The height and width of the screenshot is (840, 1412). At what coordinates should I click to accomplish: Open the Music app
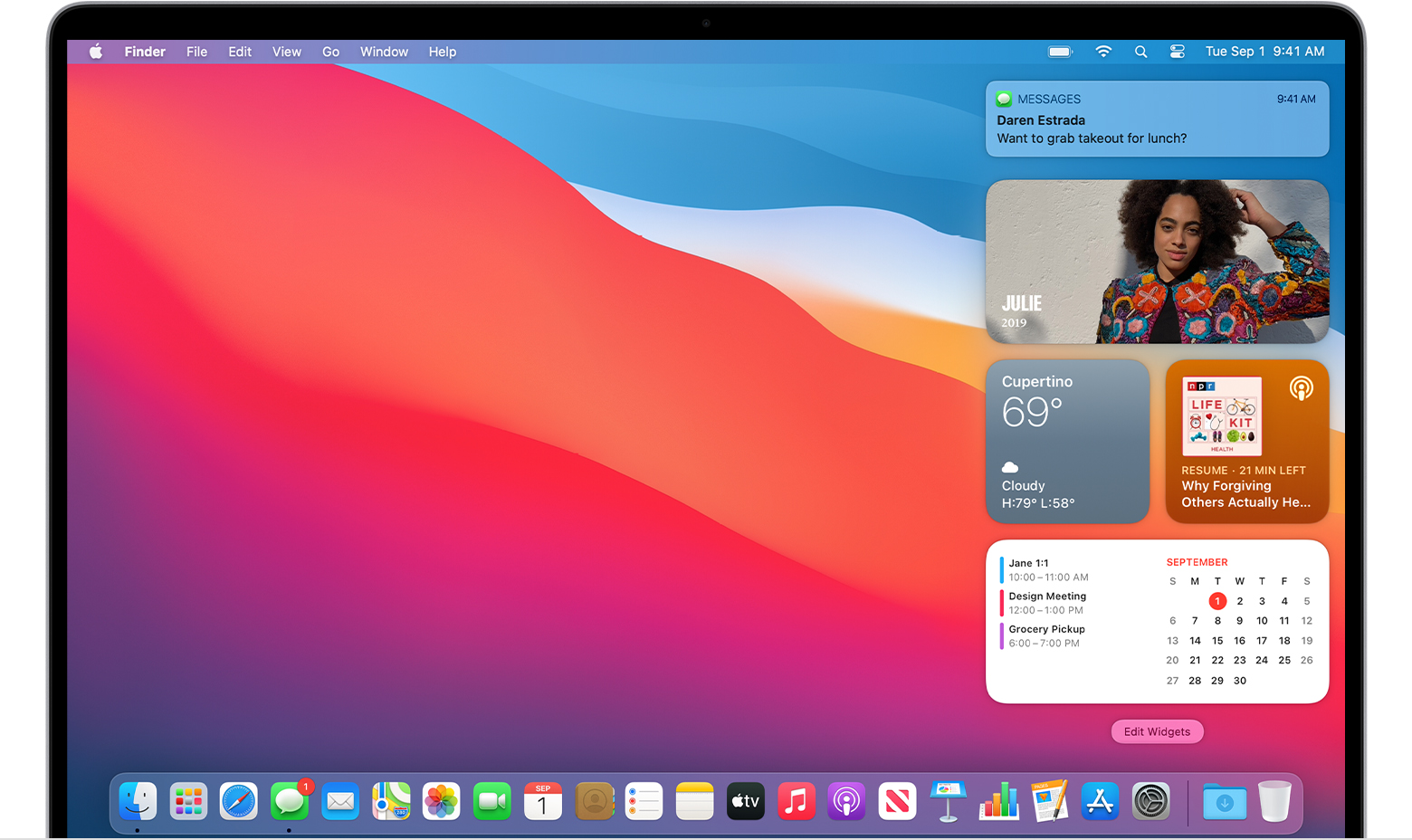coord(796,801)
